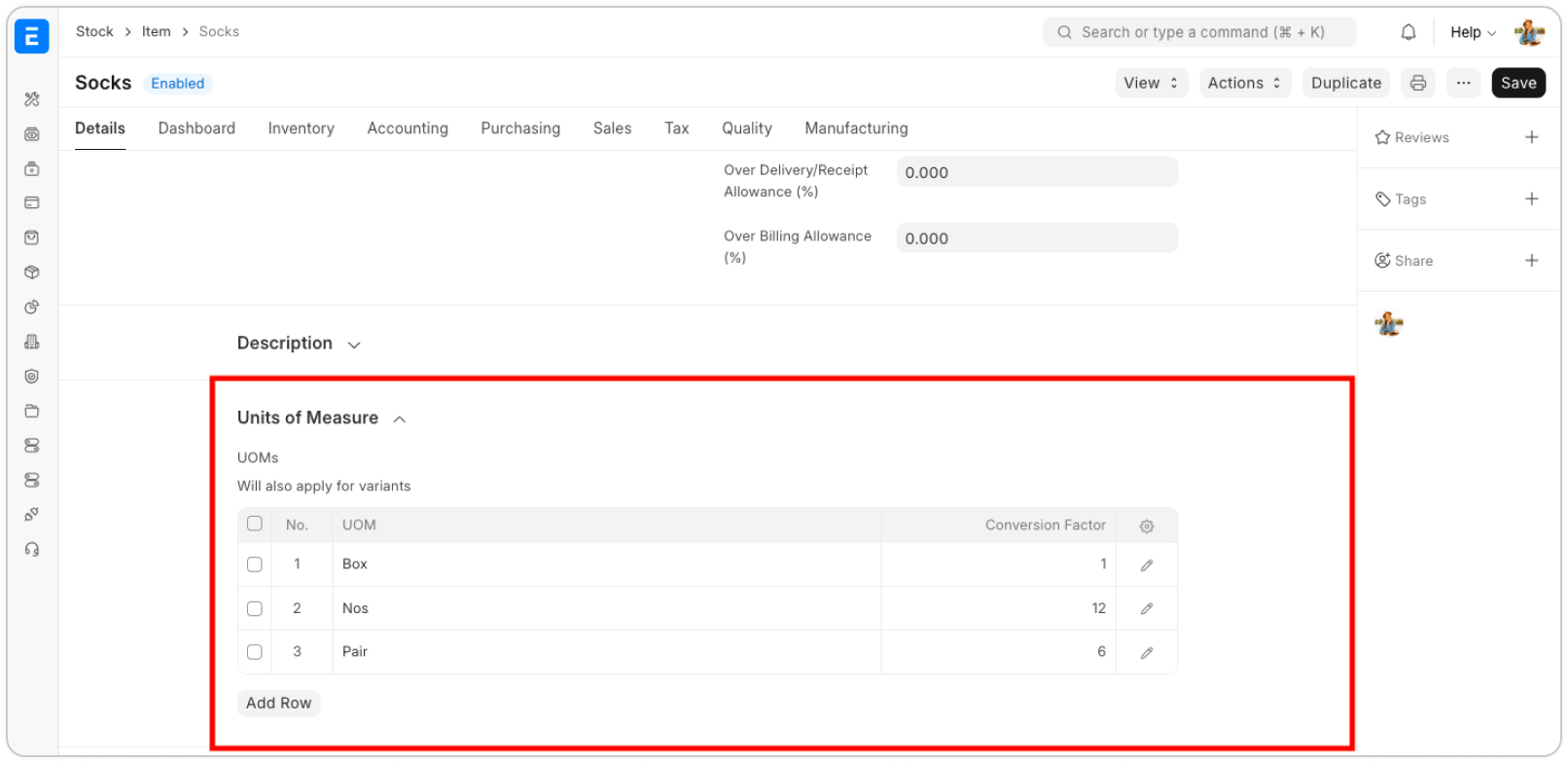Add a row to the UOMs table
This screenshot has height=763, width=1568.
(x=279, y=703)
